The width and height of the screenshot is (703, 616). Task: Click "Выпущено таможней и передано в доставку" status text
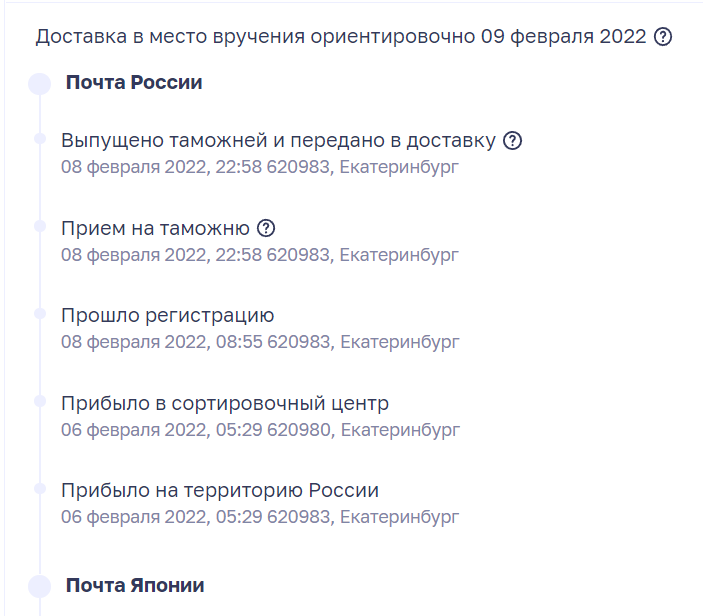[278, 141]
